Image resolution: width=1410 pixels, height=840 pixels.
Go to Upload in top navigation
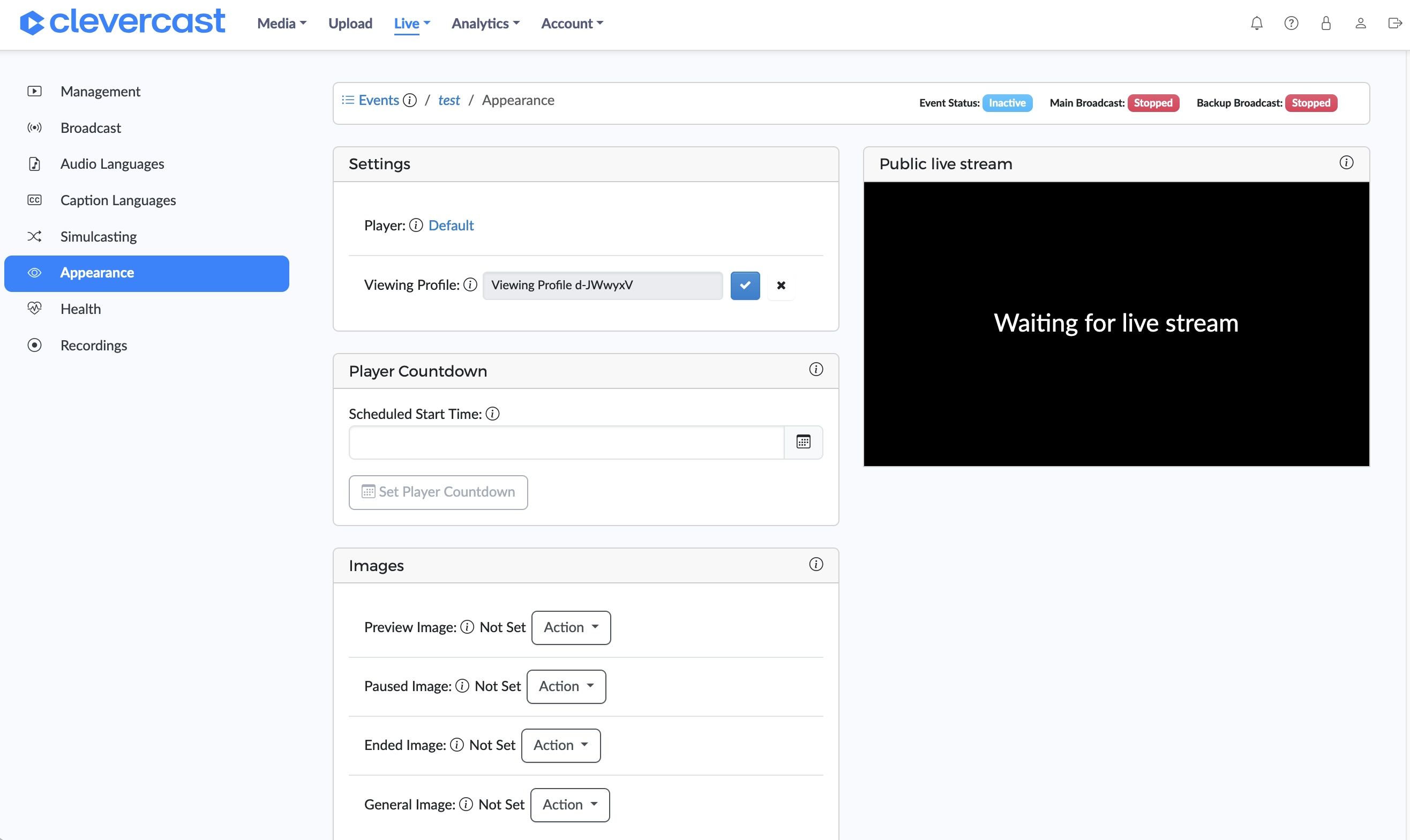[x=350, y=23]
